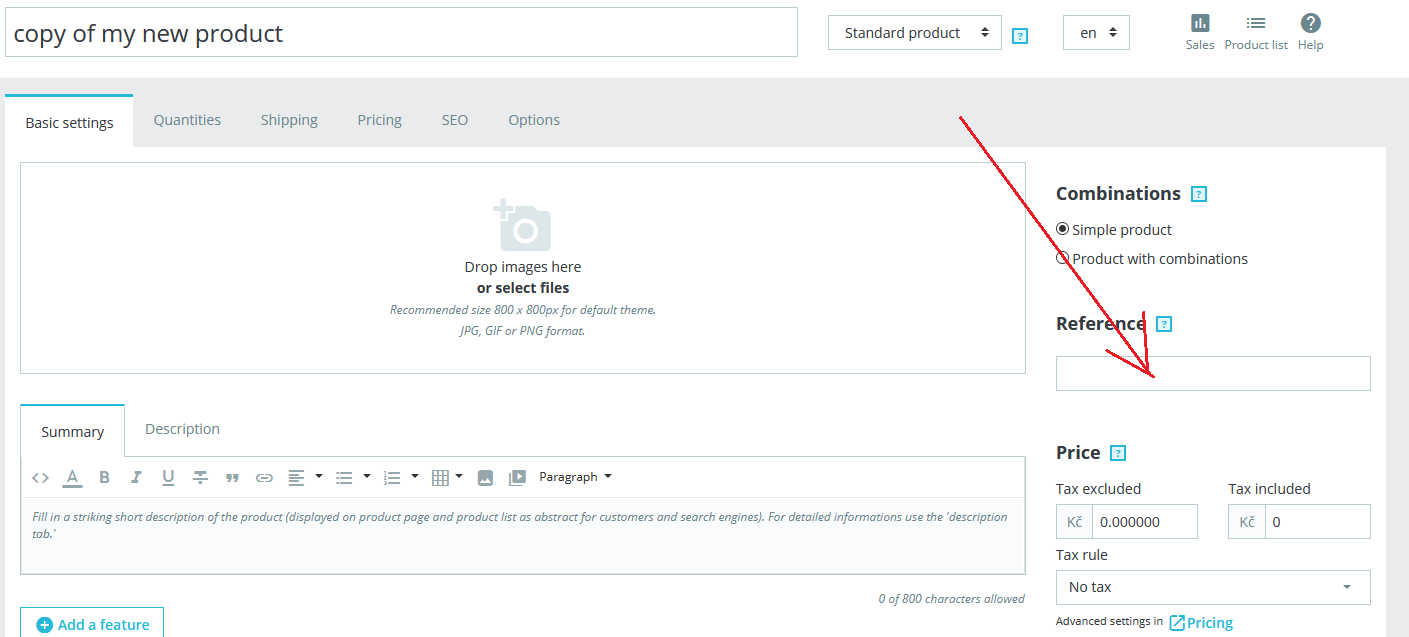Screen dimensions: 1409x637
Task: Follow the Pricing advanced settings link
Action: pyautogui.click(x=1201, y=623)
